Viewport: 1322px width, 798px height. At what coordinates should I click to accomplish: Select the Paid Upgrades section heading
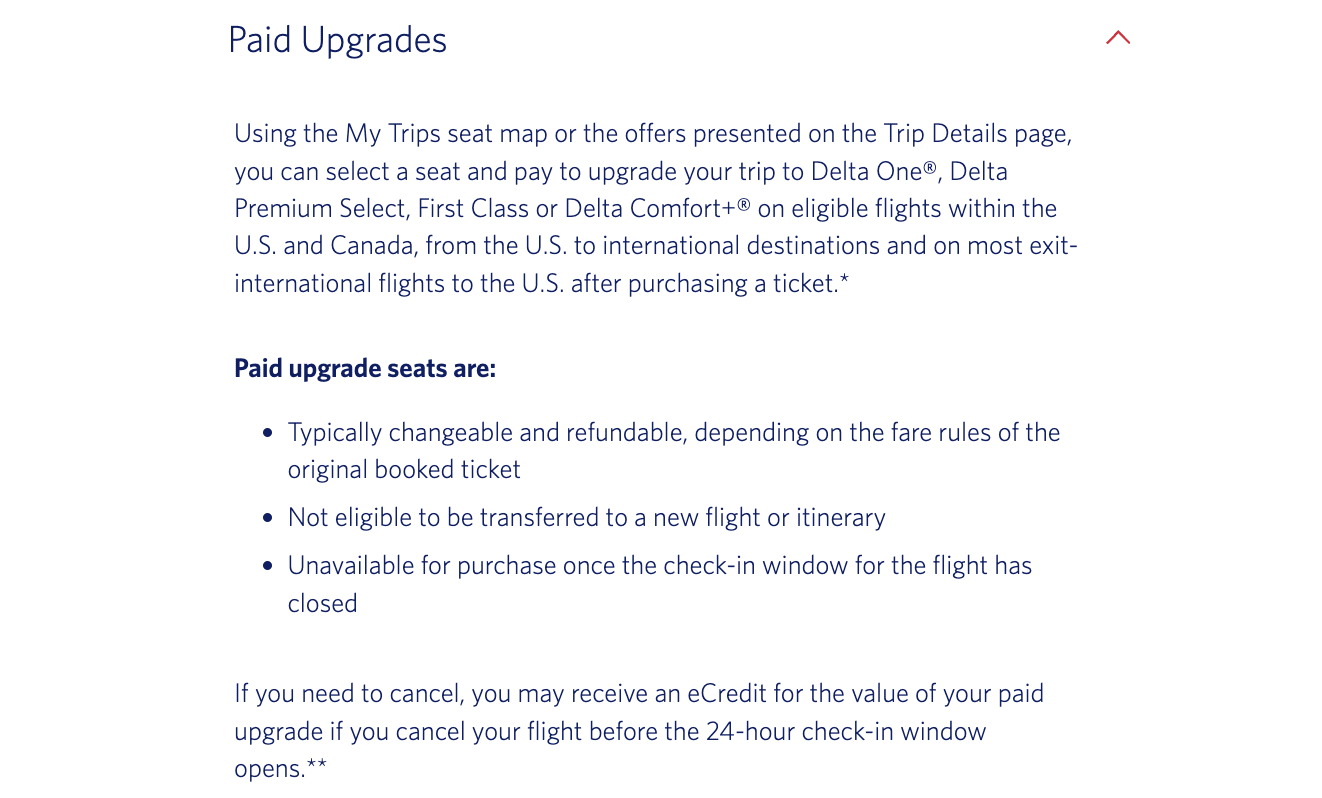(337, 39)
